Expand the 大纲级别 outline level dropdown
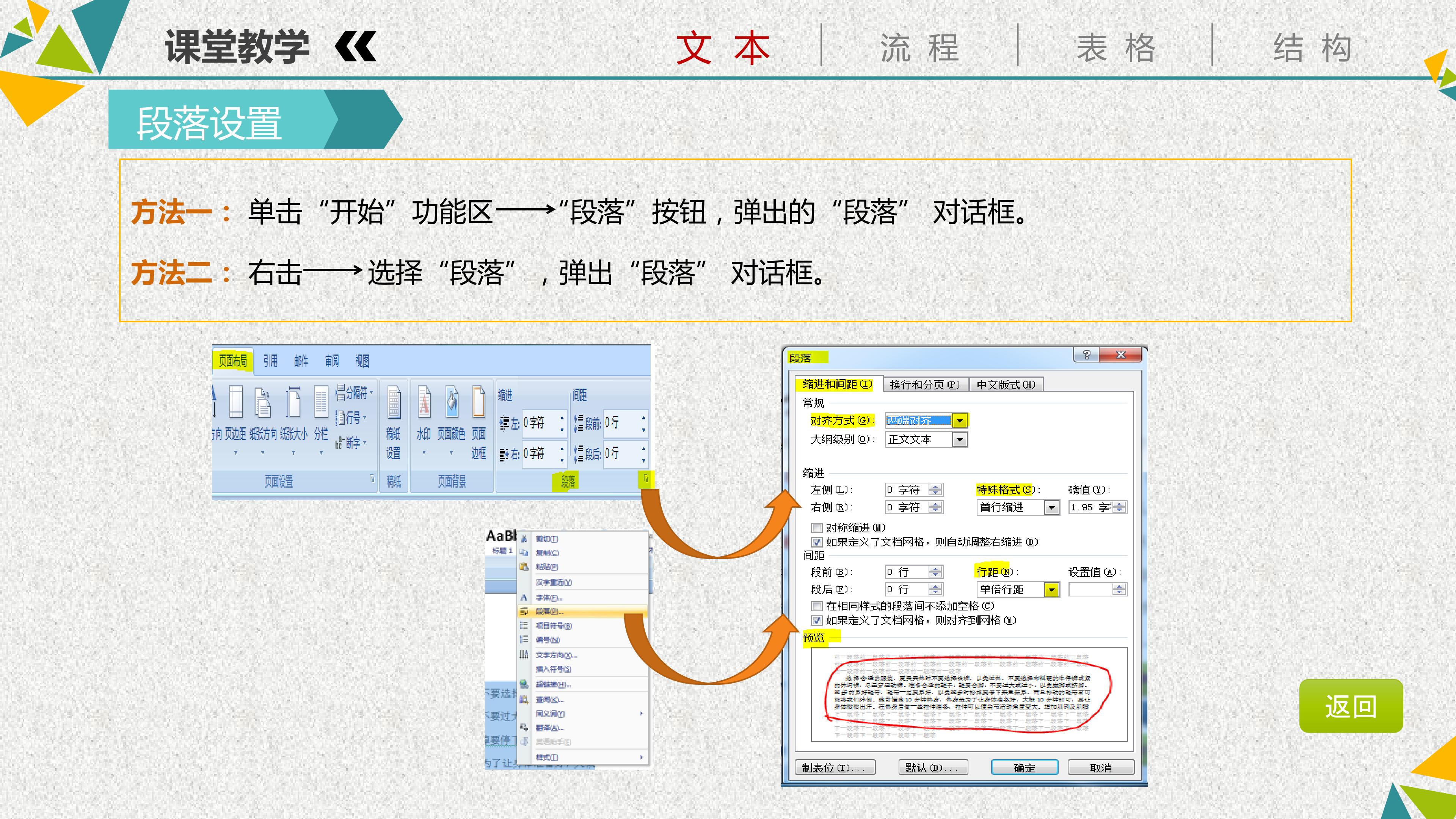The image size is (1456, 819). click(x=960, y=440)
